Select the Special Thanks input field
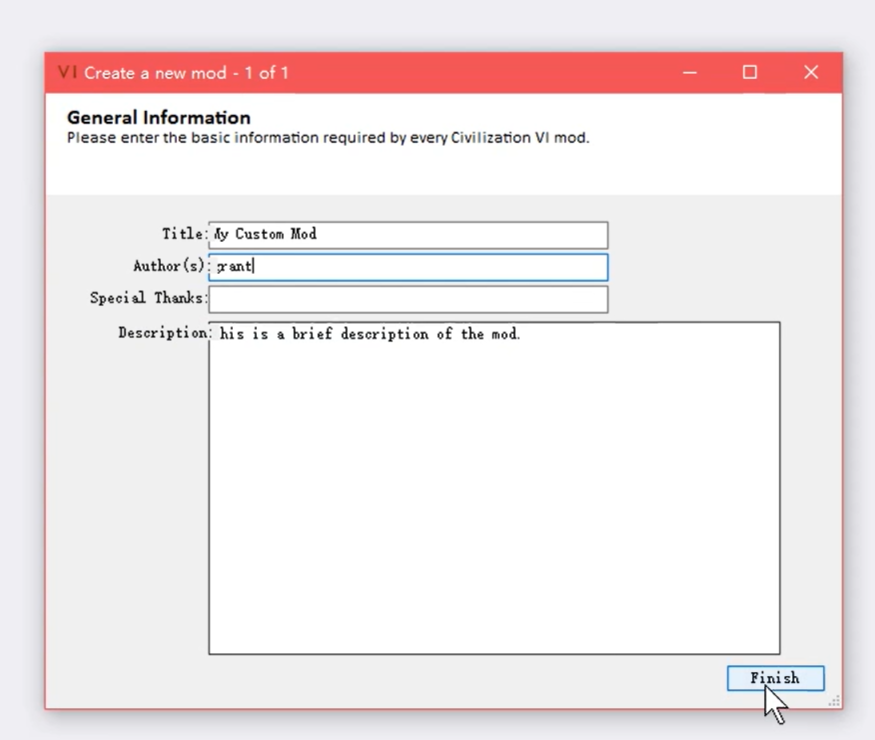This screenshot has width=875, height=740. click(x=408, y=299)
